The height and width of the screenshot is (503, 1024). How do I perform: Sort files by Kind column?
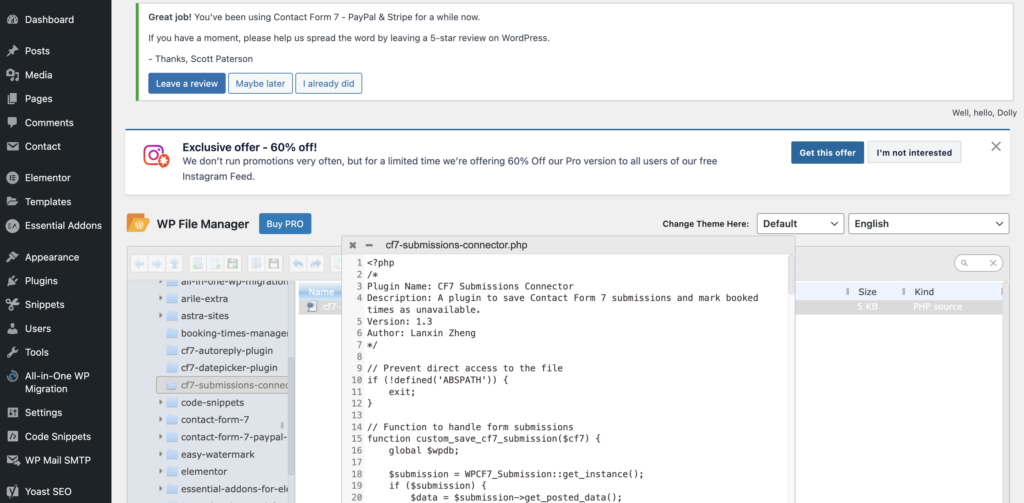(x=923, y=292)
